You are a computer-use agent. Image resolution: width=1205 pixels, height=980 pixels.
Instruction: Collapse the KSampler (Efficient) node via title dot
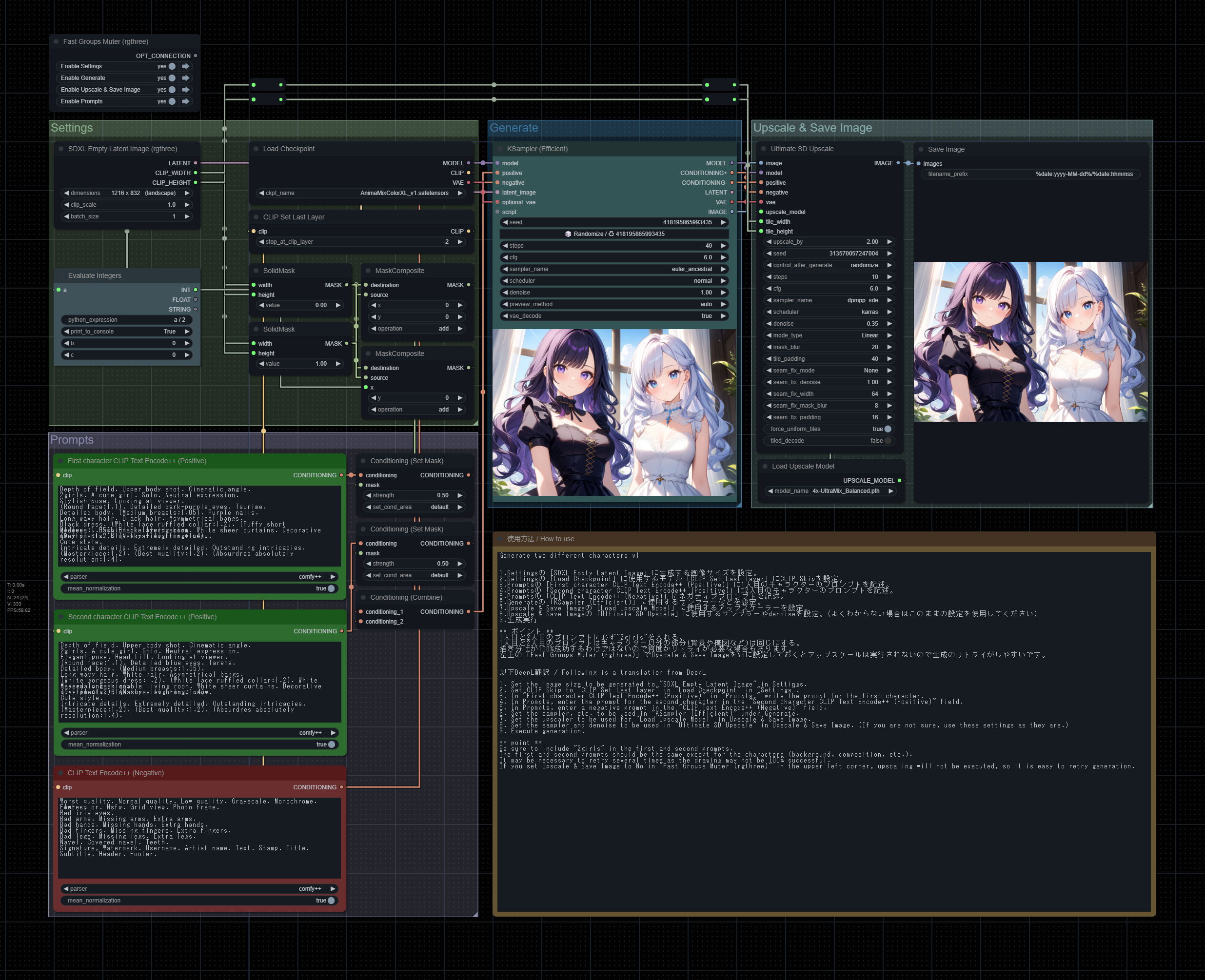point(499,149)
